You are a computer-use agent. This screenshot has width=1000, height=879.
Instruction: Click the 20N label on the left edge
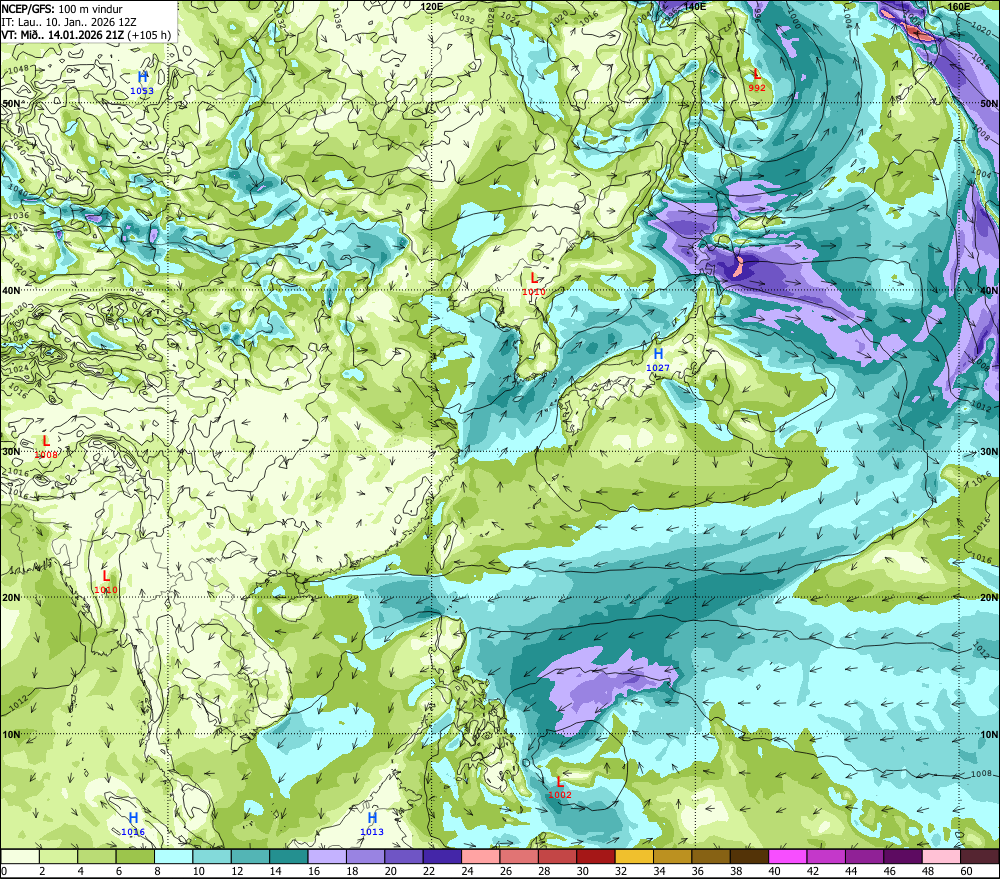click(11, 598)
